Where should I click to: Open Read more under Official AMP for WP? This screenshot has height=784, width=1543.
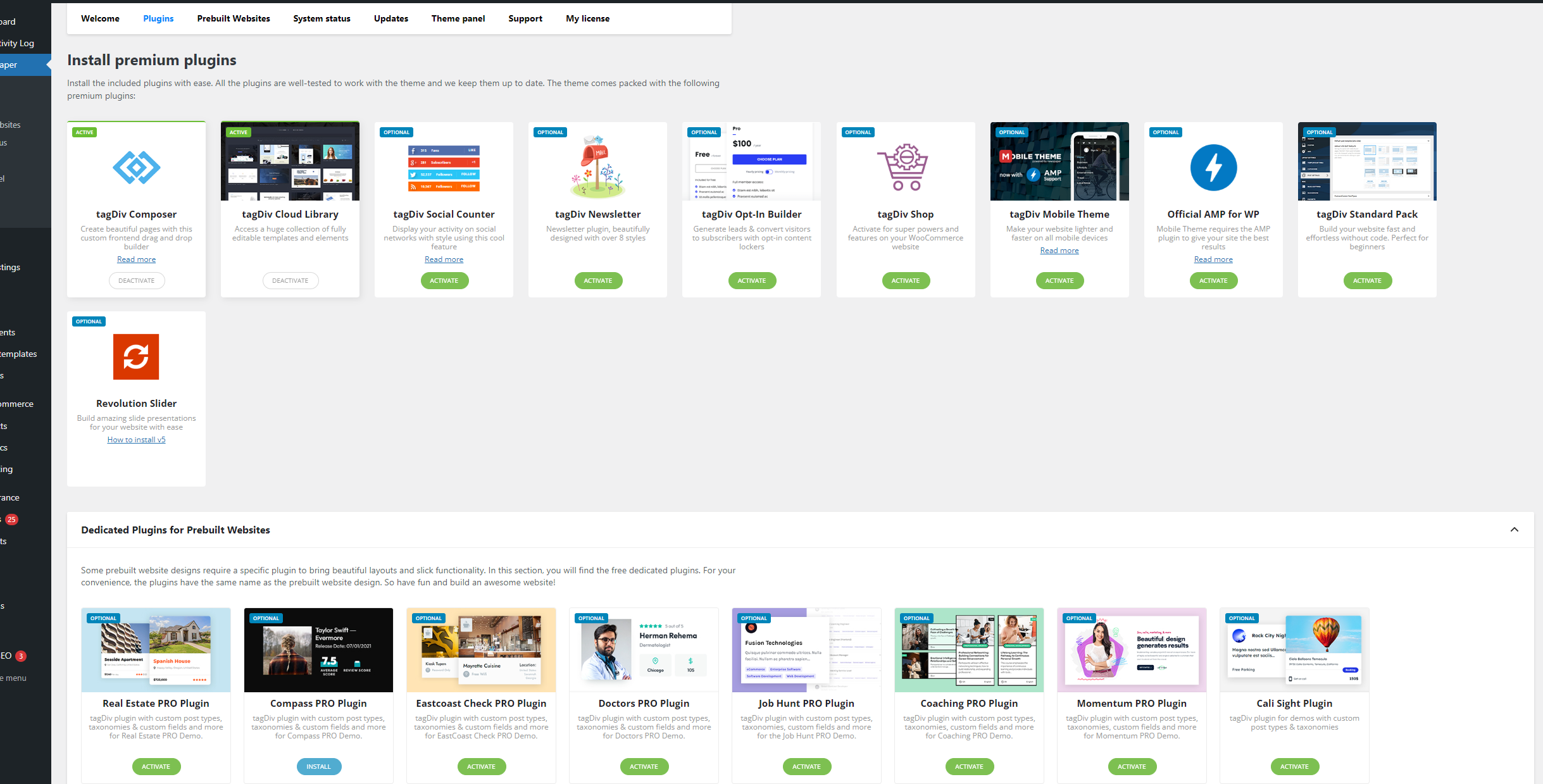1213,259
